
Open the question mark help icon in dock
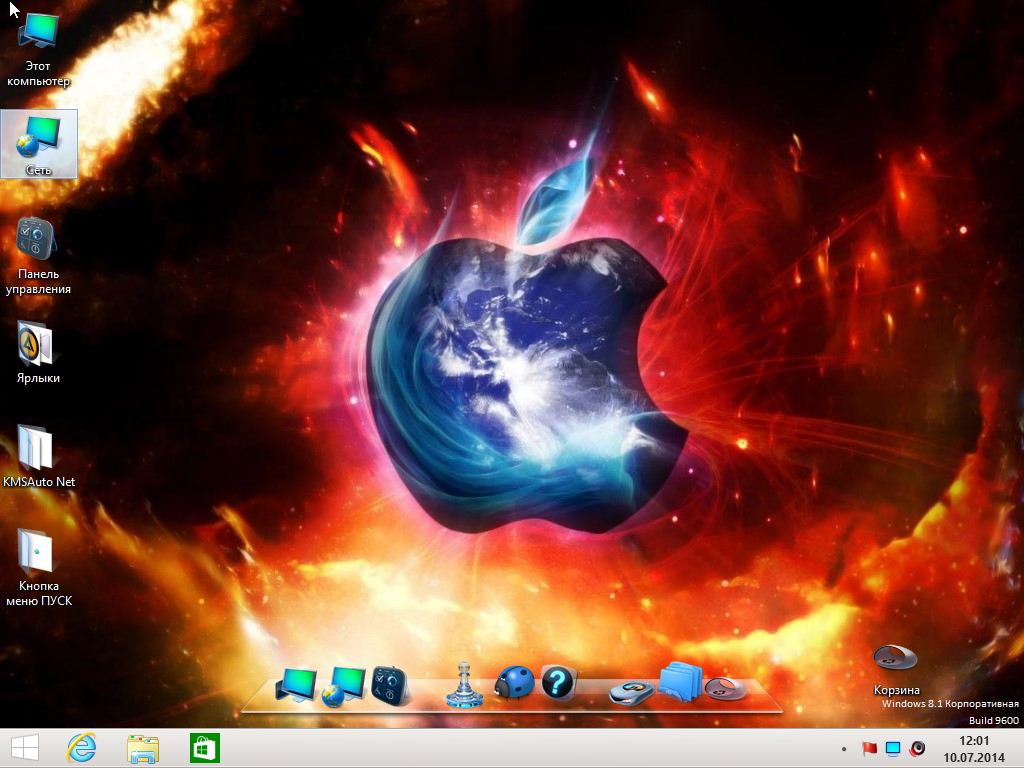pos(558,683)
